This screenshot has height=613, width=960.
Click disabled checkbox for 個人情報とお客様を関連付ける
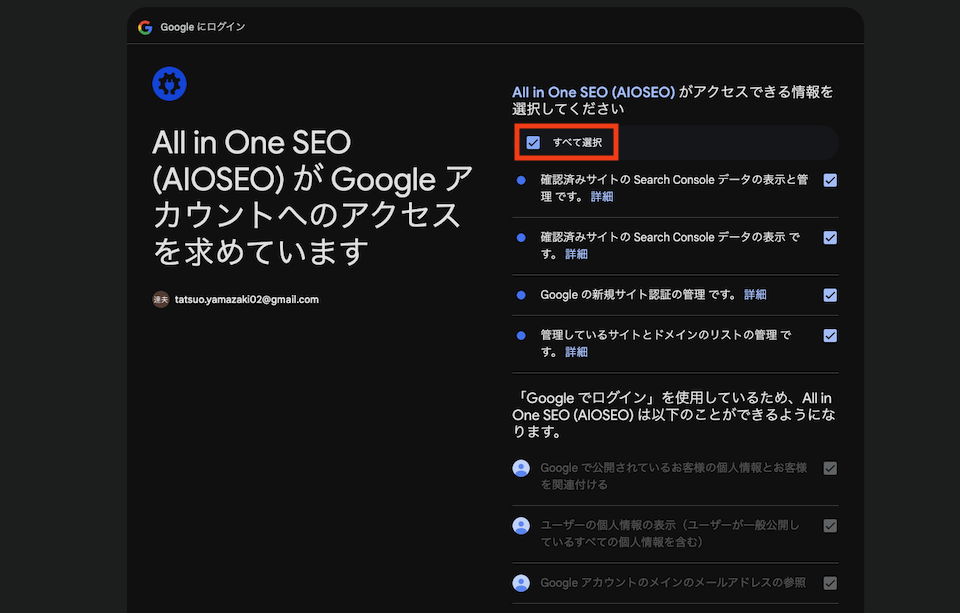tap(830, 468)
